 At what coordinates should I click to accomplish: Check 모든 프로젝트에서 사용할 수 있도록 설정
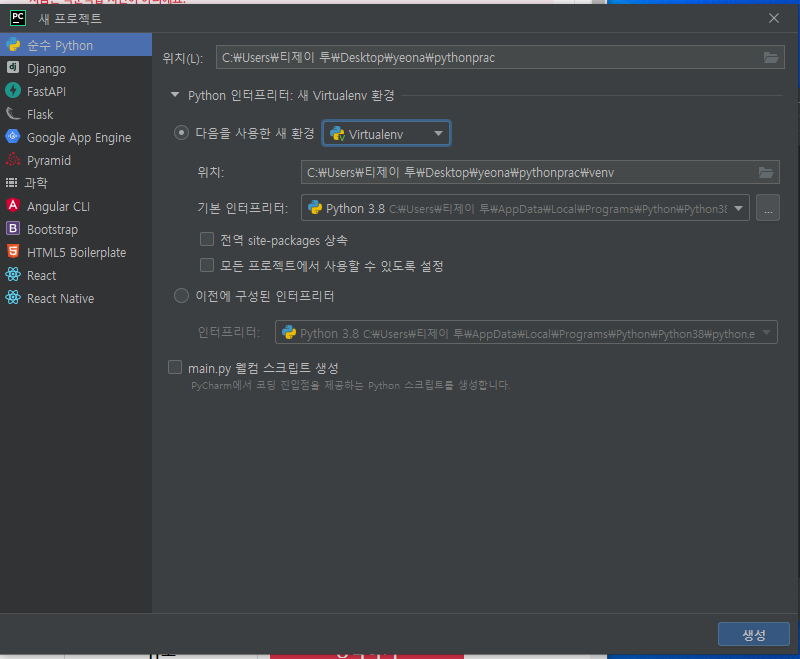(207, 265)
